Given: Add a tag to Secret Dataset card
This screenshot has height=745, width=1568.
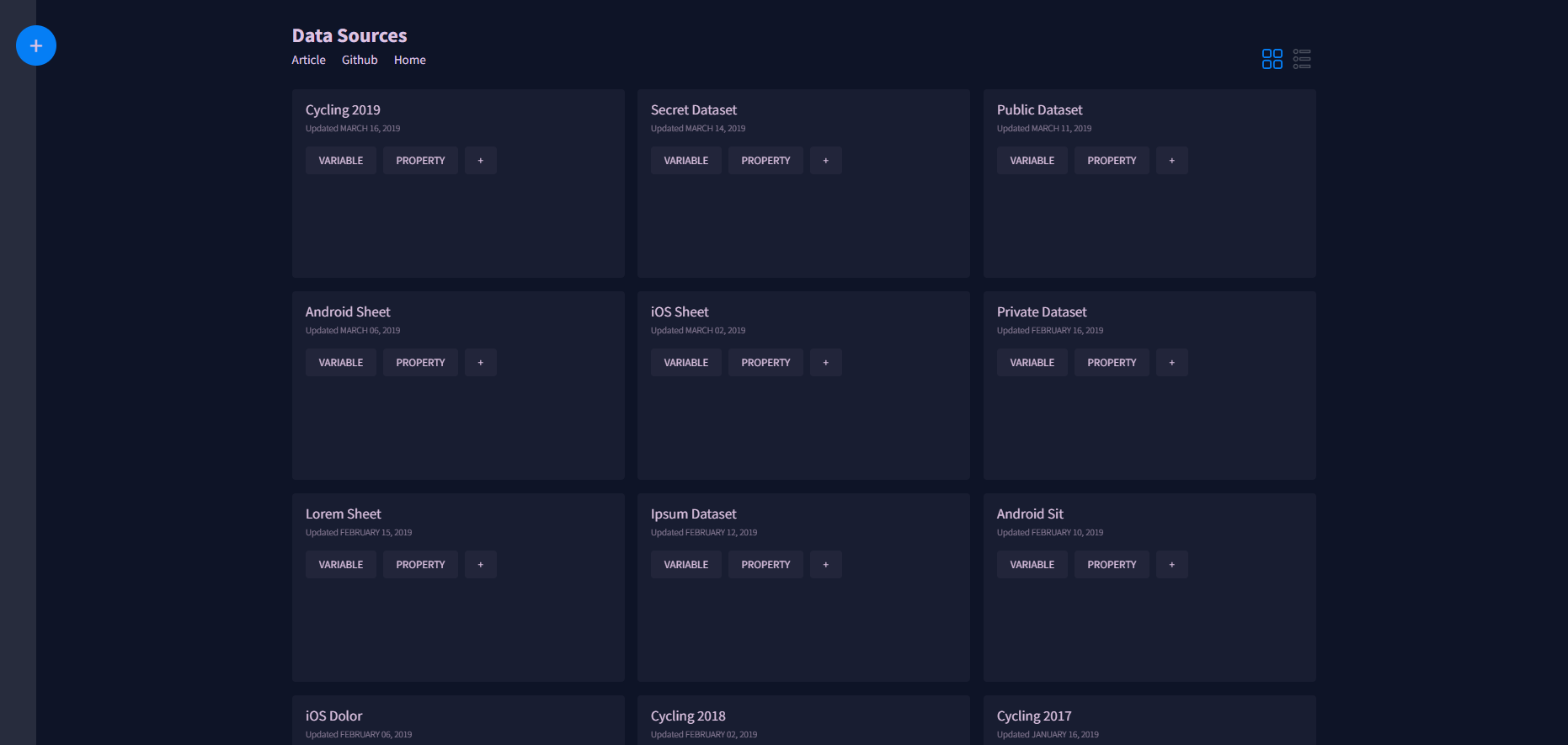Looking at the screenshot, I should pyautogui.click(x=826, y=161).
